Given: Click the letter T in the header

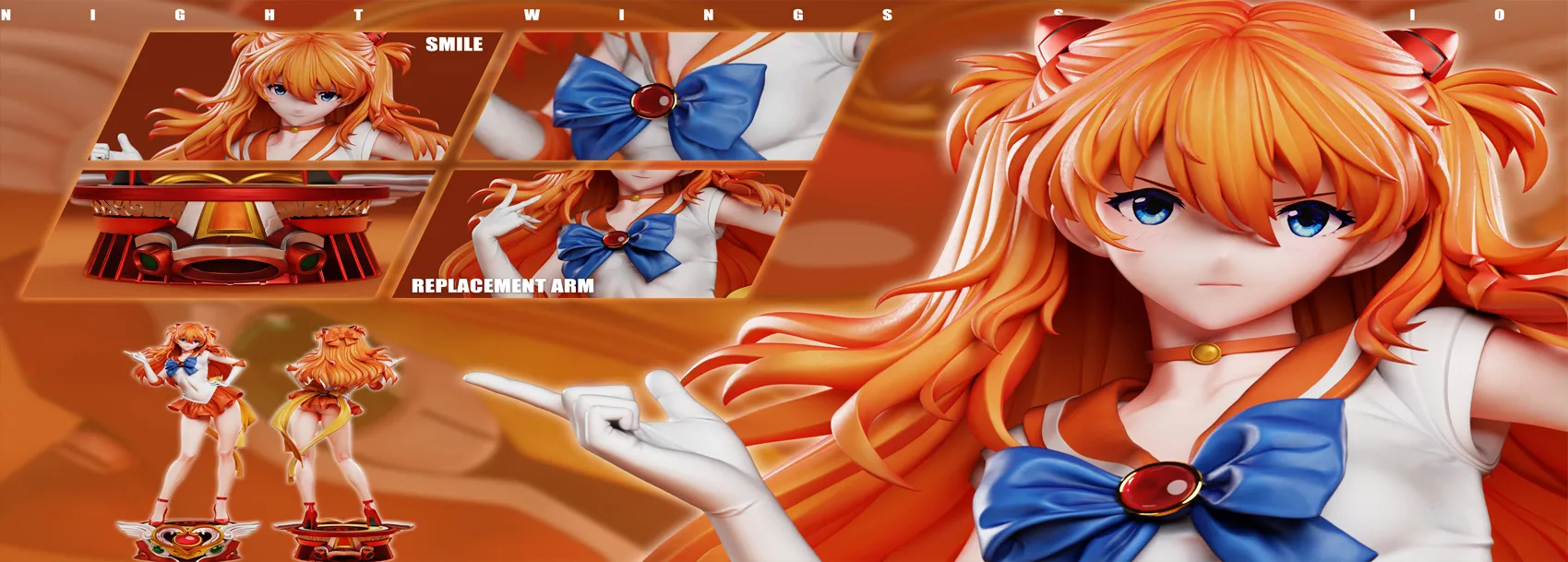Looking at the screenshot, I should [357, 15].
